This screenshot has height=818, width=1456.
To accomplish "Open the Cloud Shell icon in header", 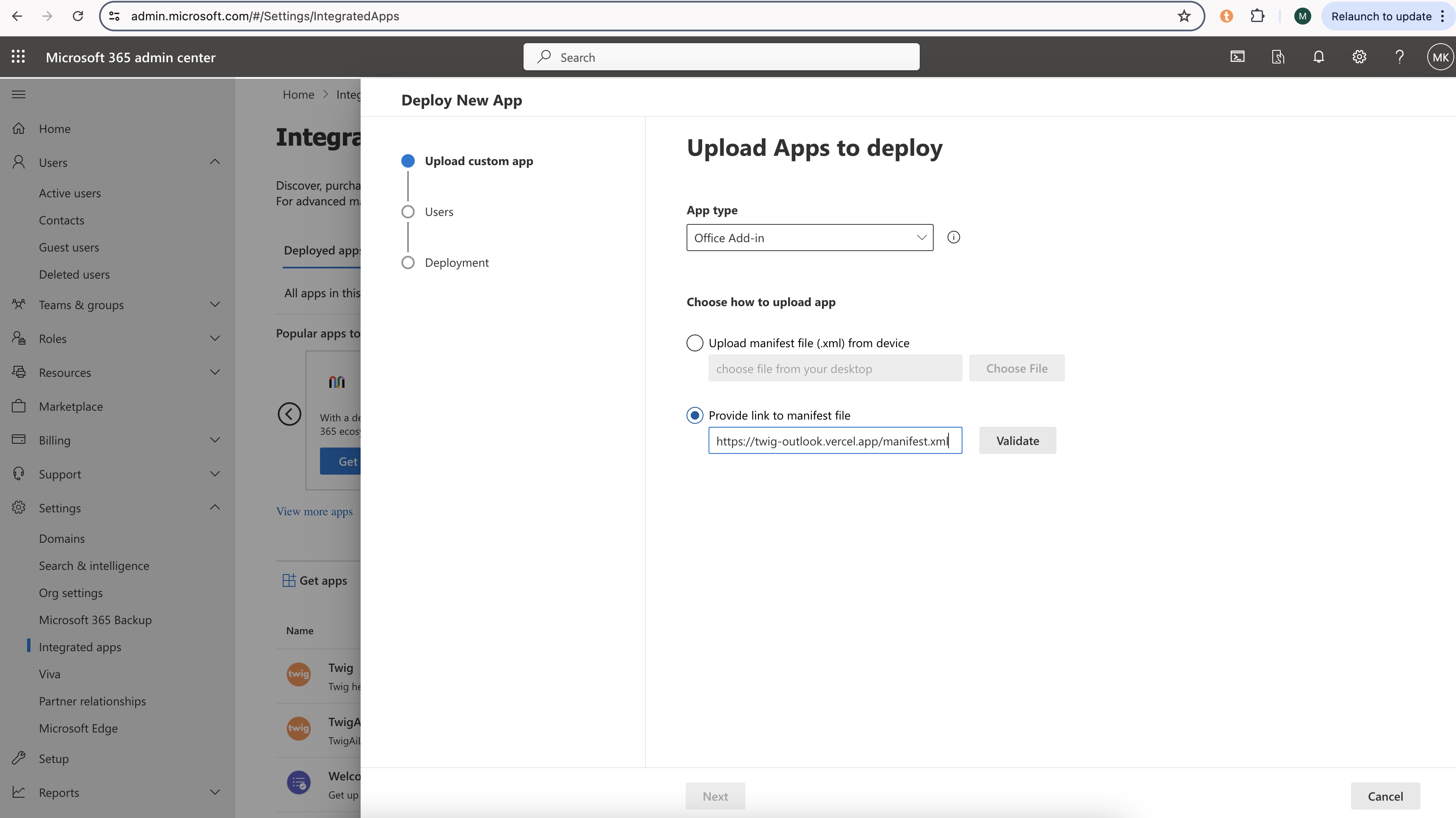I will (x=1237, y=57).
